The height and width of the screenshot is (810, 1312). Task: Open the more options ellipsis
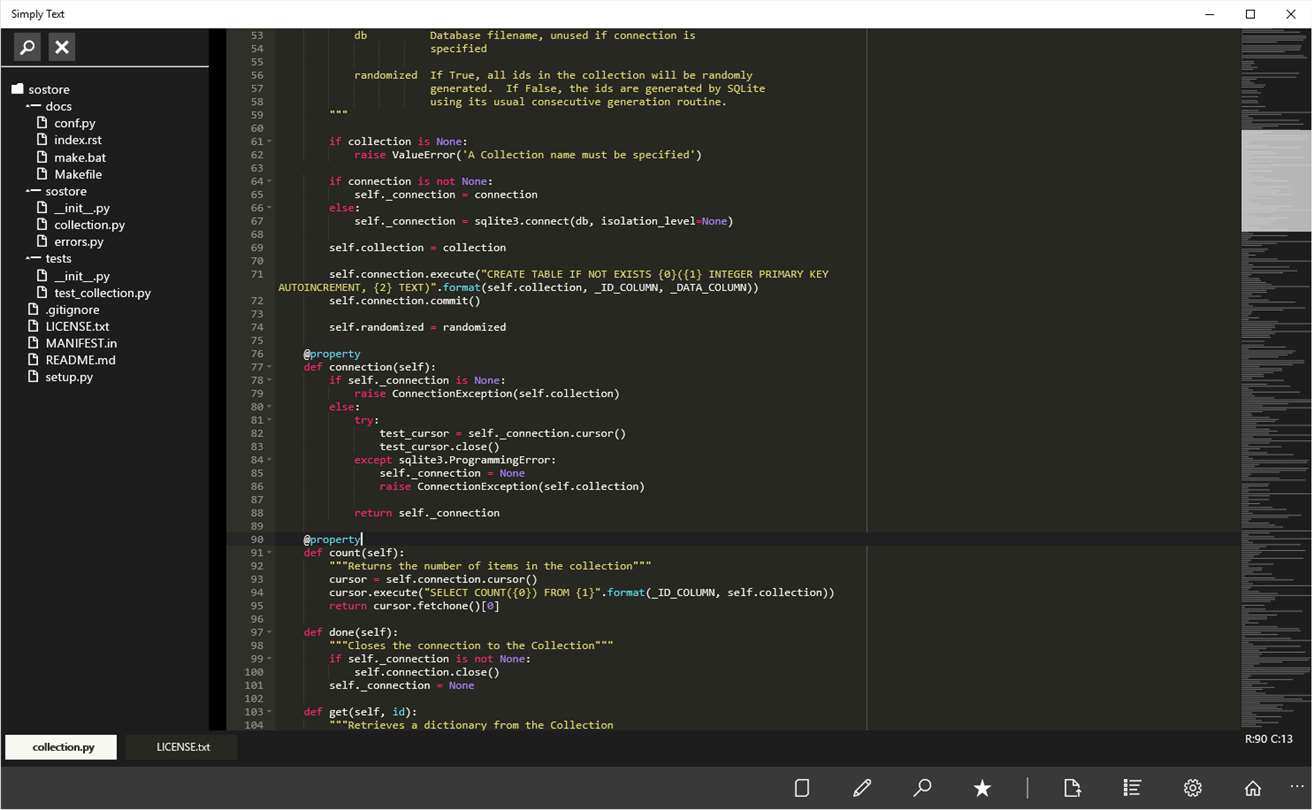point(1297,787)
